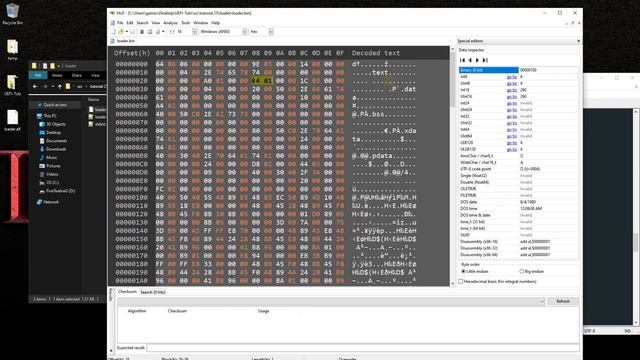The image size is (640, 360).
Task: Click go to link for Int8 row
Action: coord(511,77)
